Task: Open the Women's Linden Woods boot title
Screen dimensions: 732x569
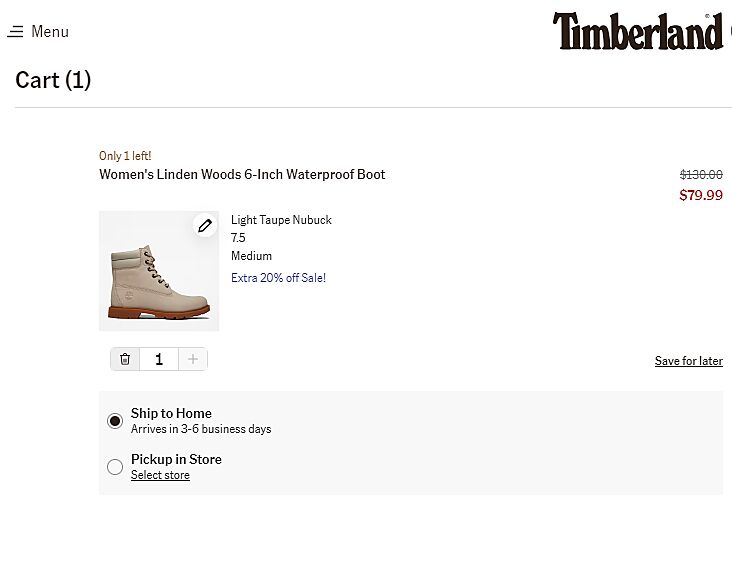Action: 242,174
